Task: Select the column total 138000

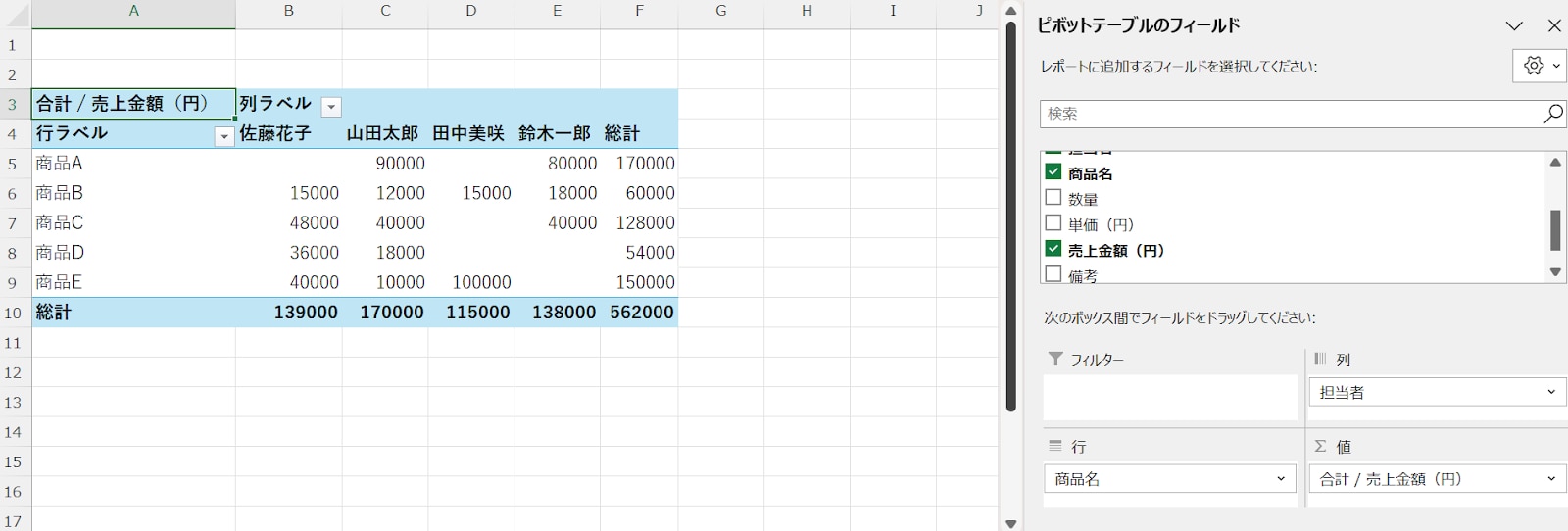Action: [558, 313]
